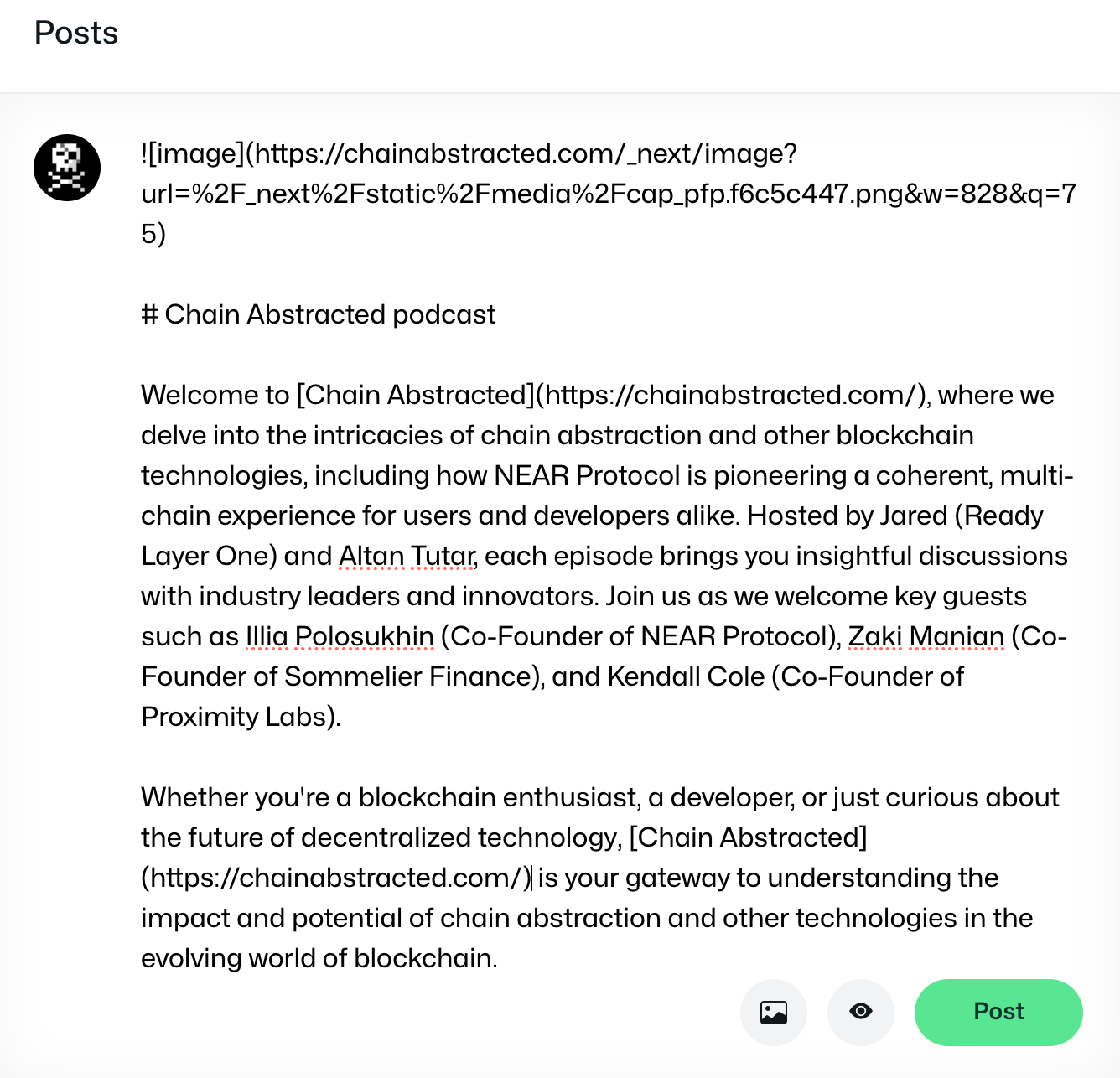Click the image upload icon button
The height and width of the screenshot is (1078, 1120).
click(x=773, y=1012)
